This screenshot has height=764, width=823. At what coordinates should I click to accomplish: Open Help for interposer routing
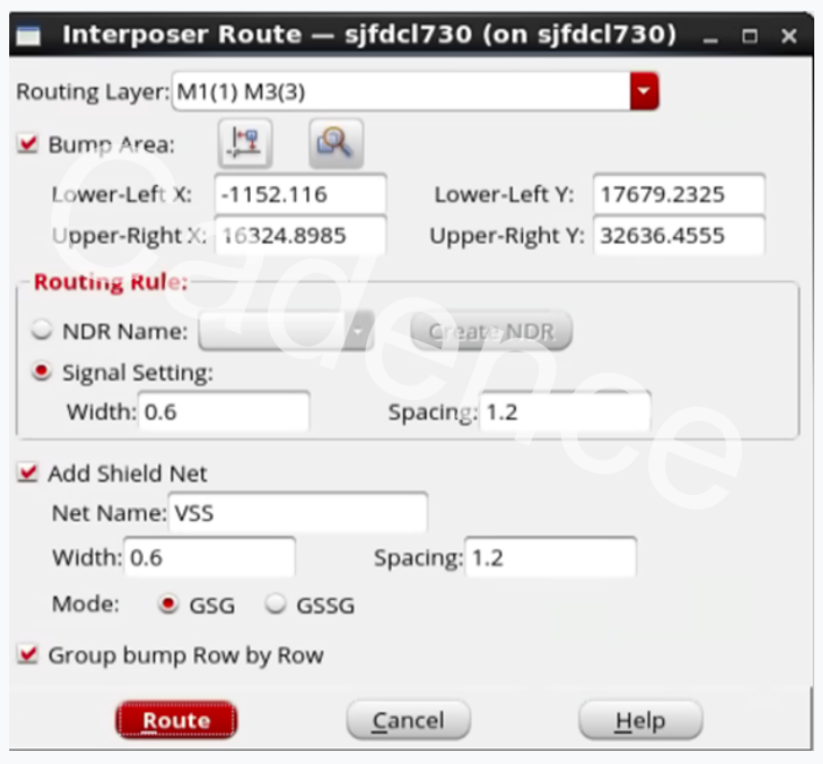(640, 720)
